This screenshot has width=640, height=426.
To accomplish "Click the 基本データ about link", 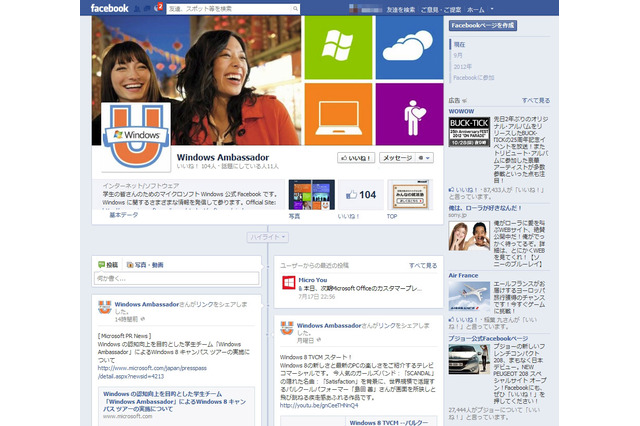I will coord(124,215).
